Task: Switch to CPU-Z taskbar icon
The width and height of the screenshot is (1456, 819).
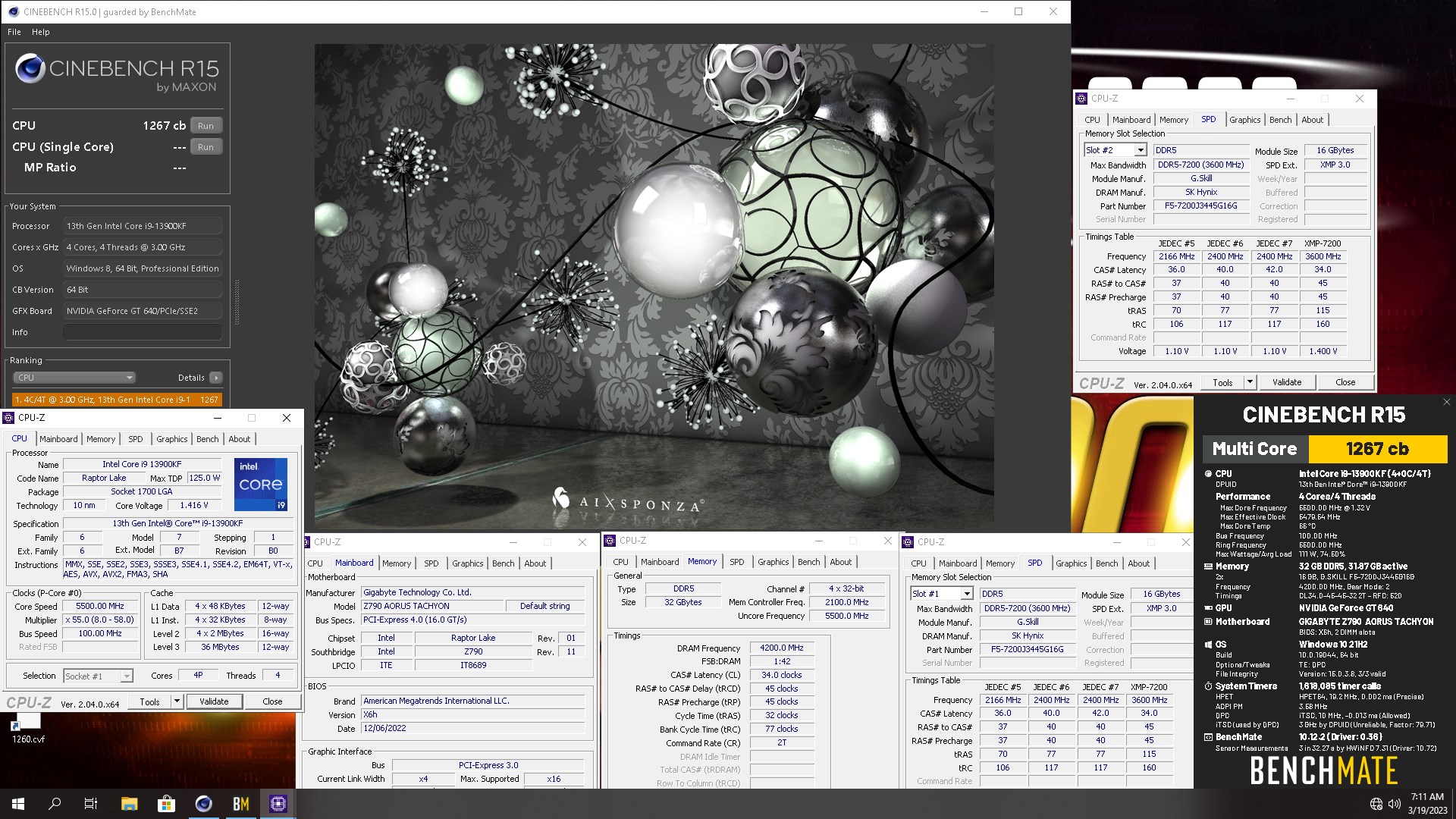Action: 278,804
